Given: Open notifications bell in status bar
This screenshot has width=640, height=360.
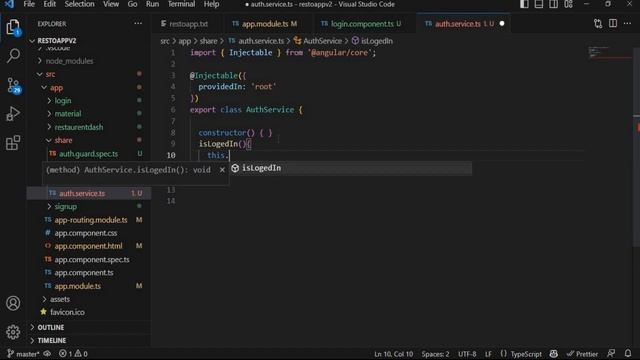Looking at the screenshot, I should pos(628,353).
